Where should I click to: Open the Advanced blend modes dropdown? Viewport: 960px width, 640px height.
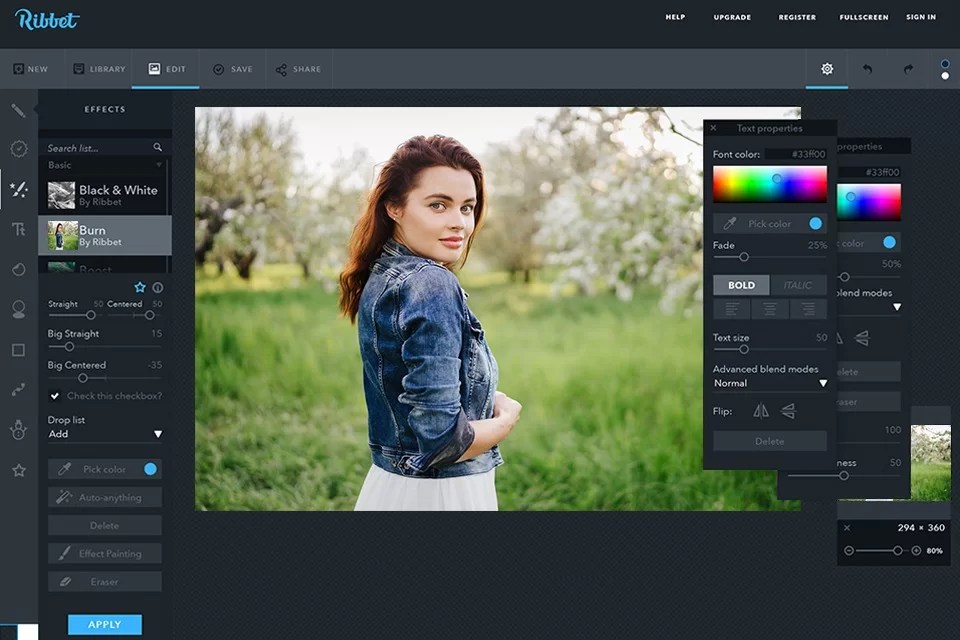click(770, 383)
